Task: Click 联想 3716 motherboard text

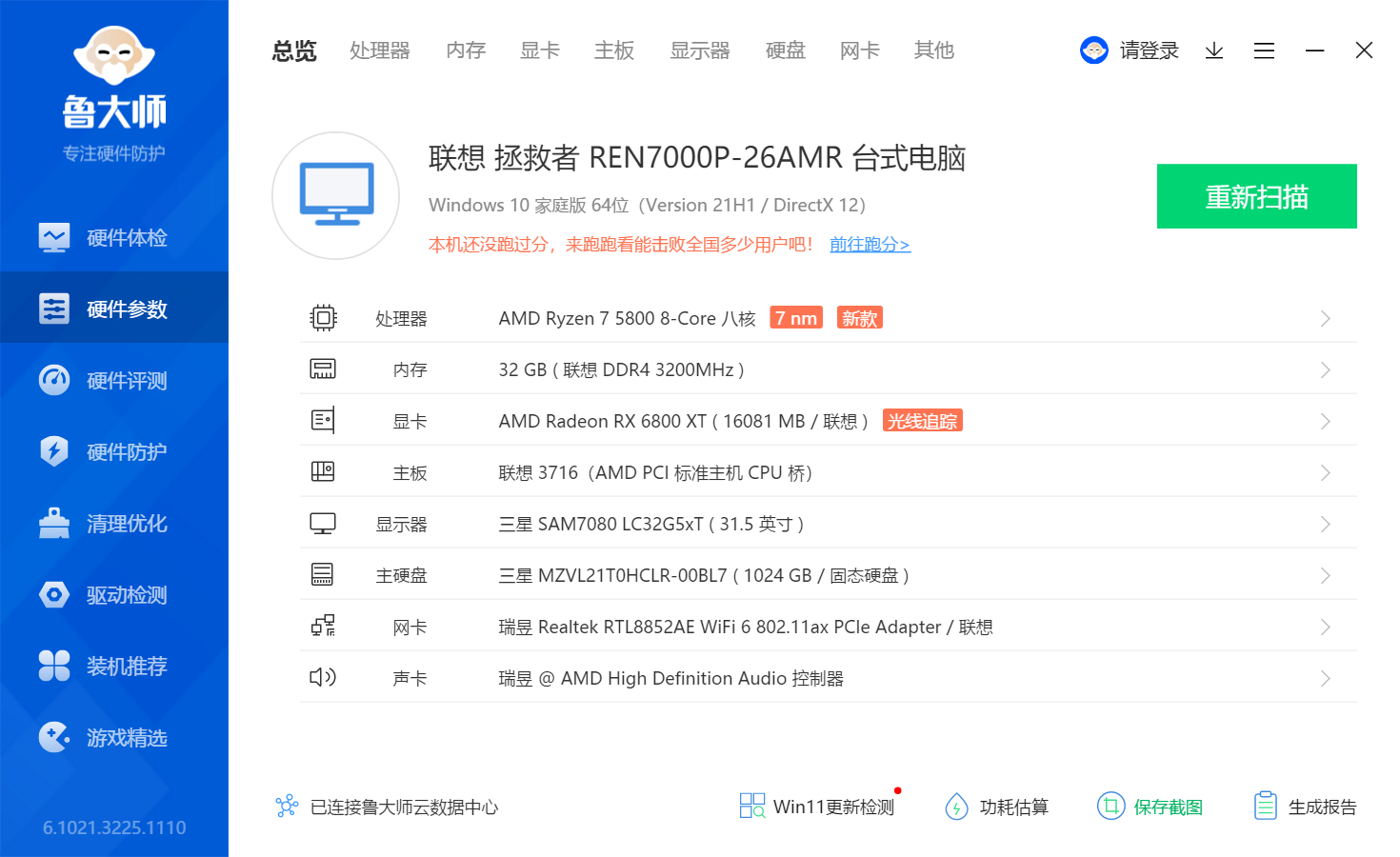Action: click(655, 472)
